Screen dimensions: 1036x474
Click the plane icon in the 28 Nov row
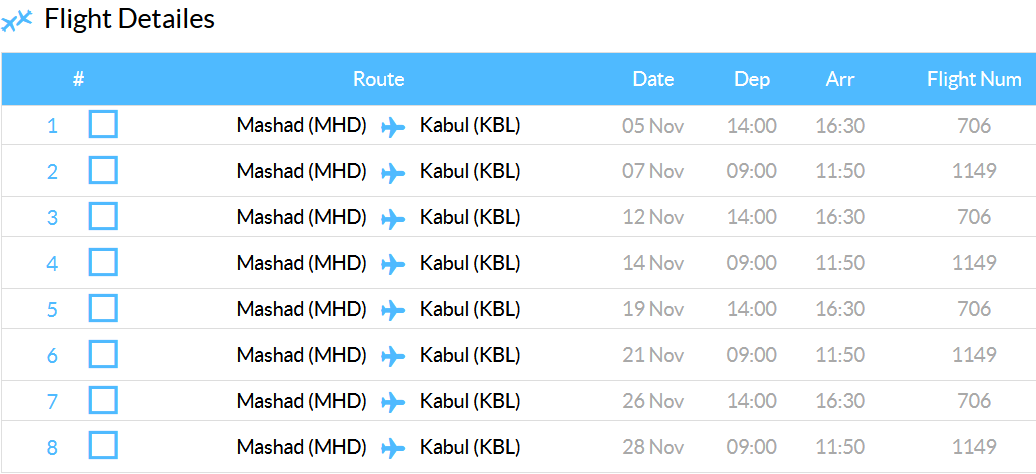(x=393, y=448)
